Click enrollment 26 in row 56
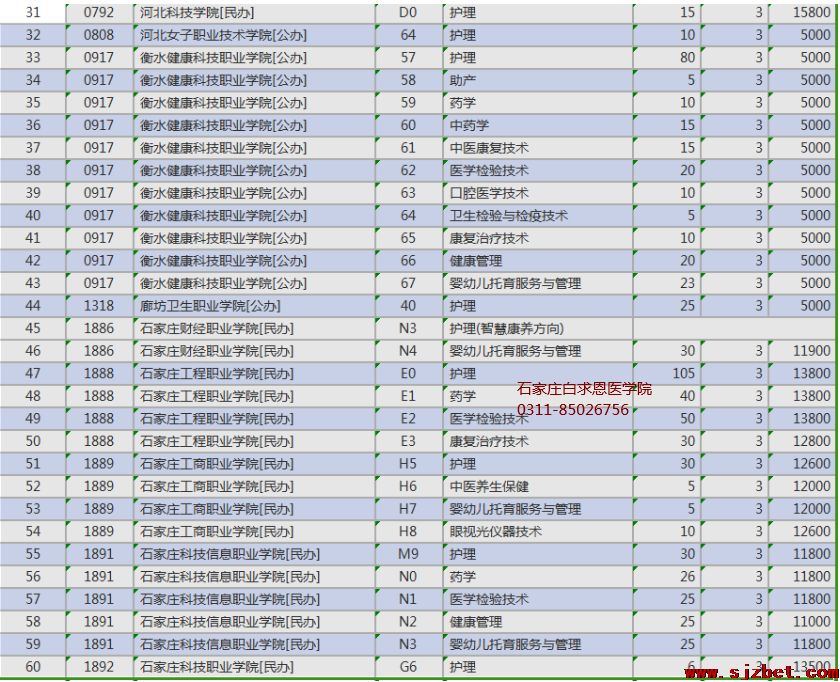Viewport: 840px width, 682px height. pyautogui.click(x=666, y=576)
